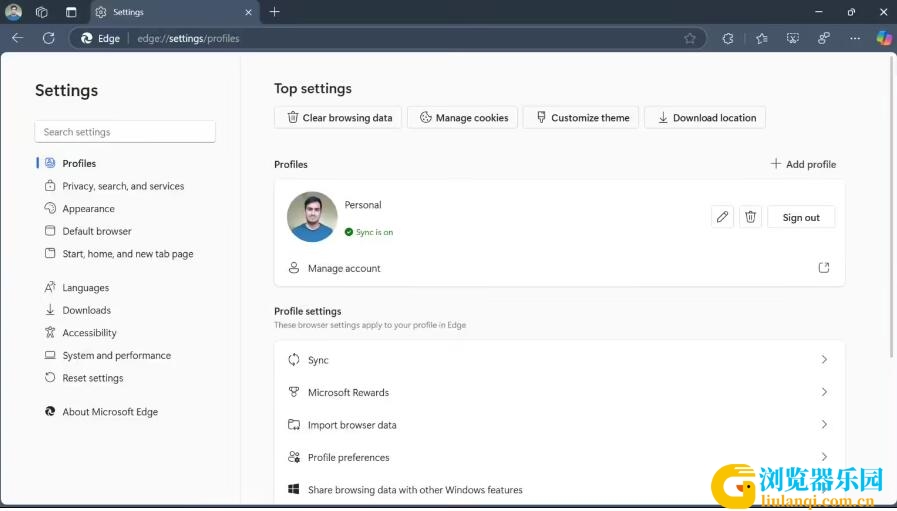Open Accessibility settings
Image resolution: width=897 pixels, height=511 pixels.
(89, 332)
